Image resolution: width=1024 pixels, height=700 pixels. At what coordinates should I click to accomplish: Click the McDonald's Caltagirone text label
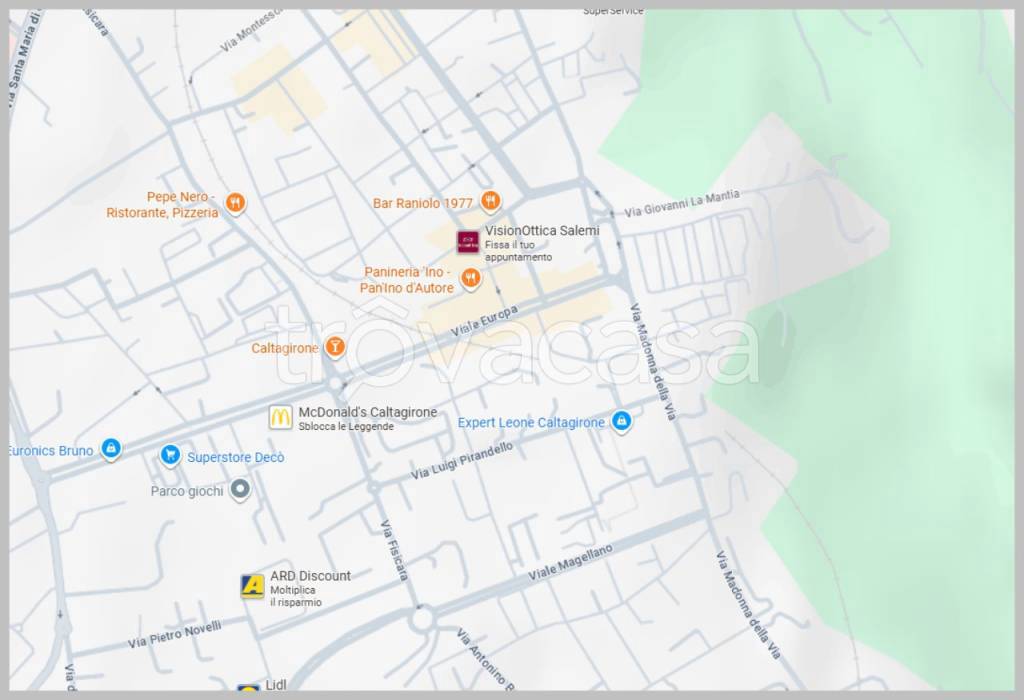pyautogui.click(x=367, y=412)
